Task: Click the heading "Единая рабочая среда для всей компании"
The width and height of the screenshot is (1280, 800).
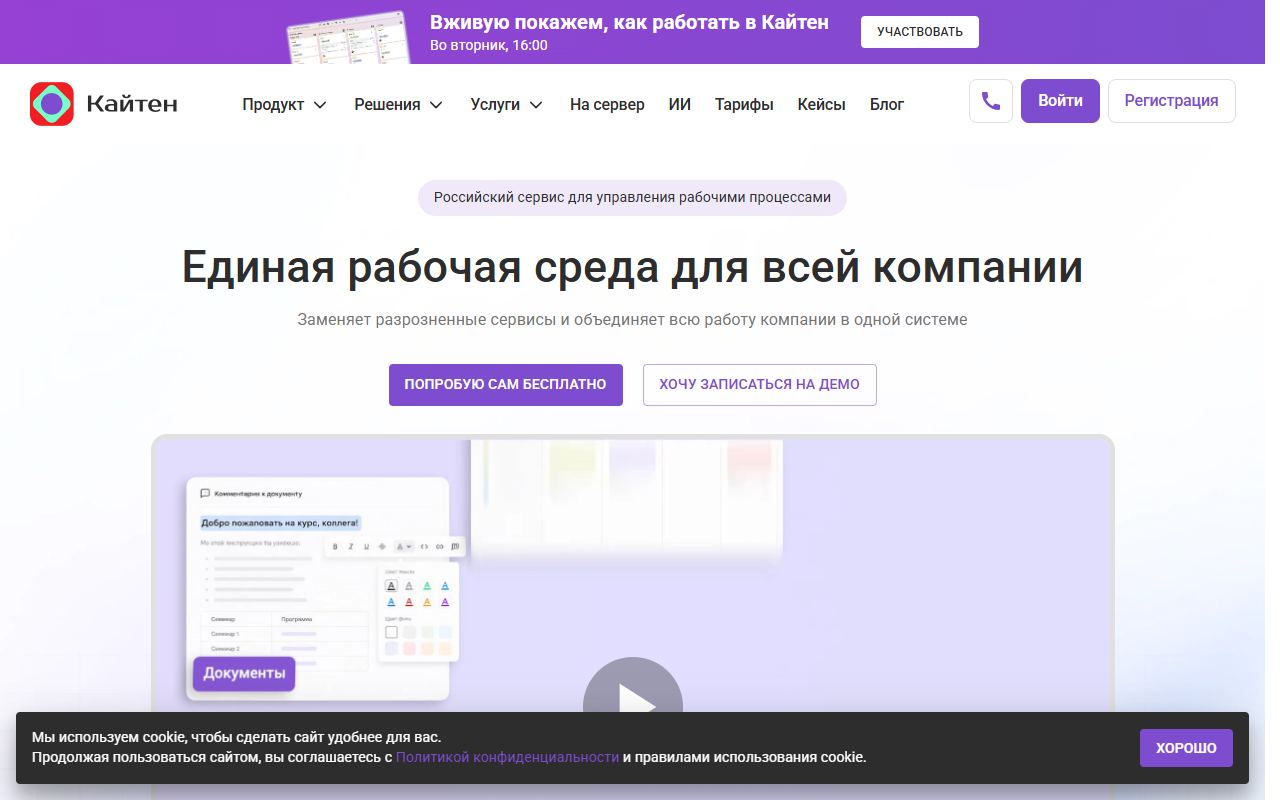Action: [x=632, y=267]
